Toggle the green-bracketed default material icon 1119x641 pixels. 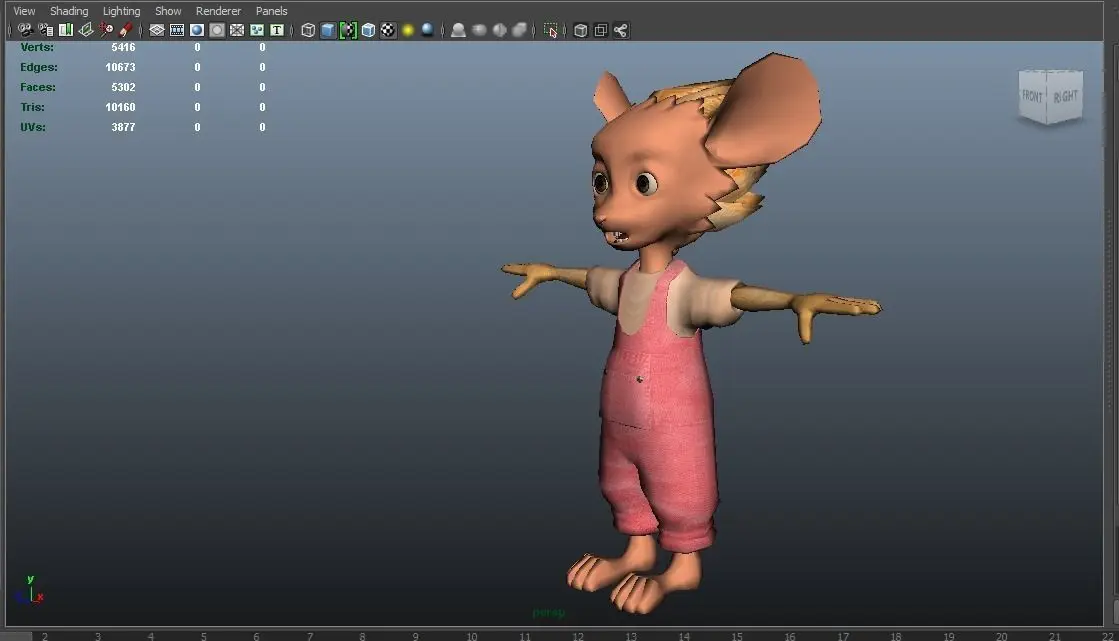[348, 30]
